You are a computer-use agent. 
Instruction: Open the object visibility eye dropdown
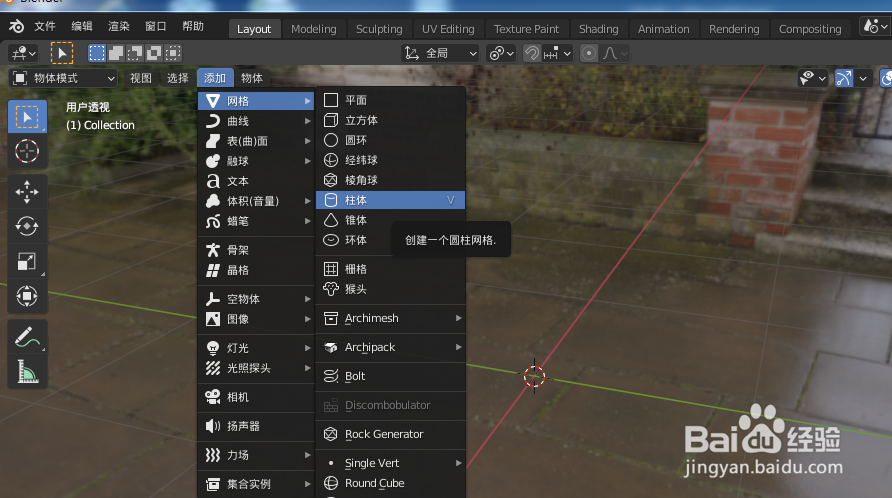click(x=812, y=78)
